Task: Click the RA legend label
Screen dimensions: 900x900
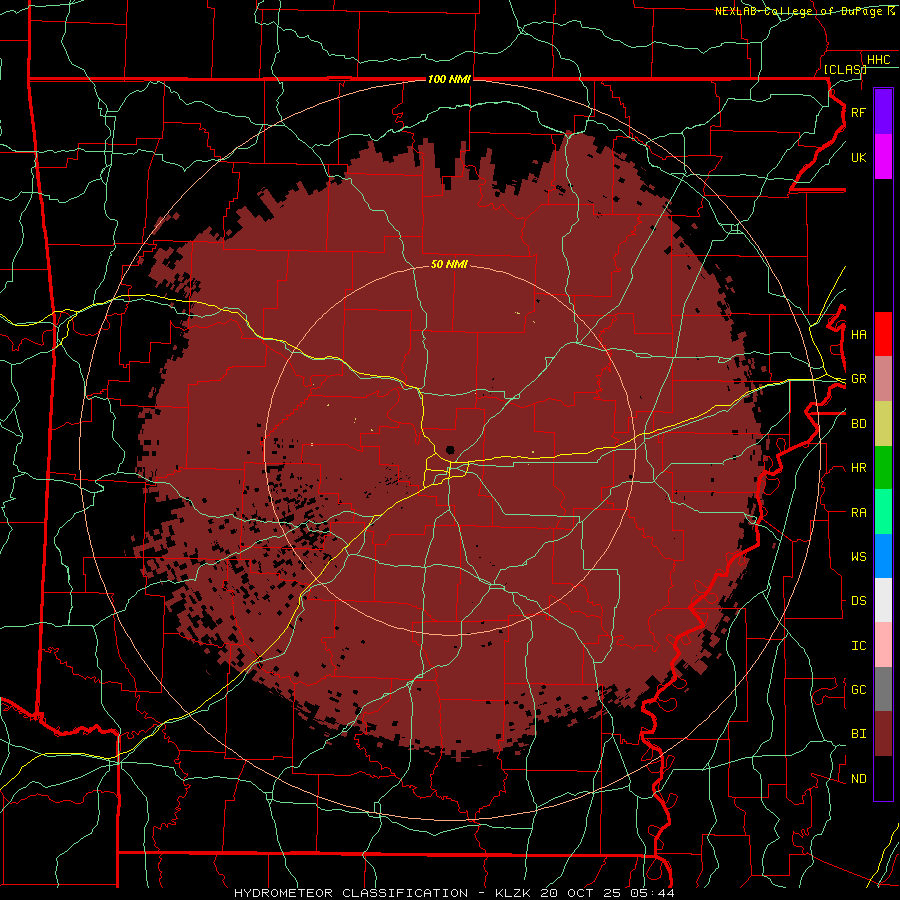Action: click(858, 512)
